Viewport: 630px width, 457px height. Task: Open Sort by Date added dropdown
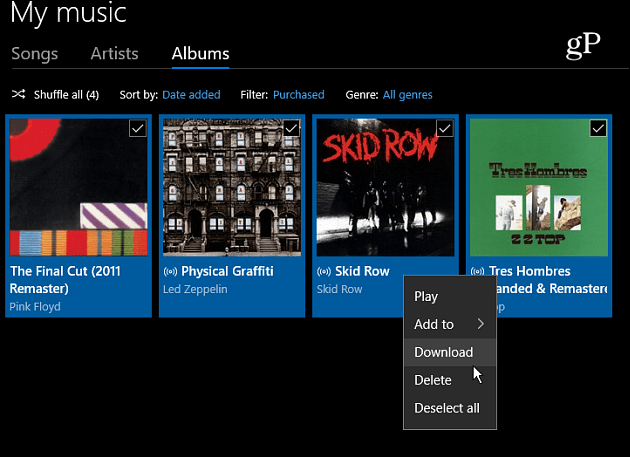pos(191,95)
